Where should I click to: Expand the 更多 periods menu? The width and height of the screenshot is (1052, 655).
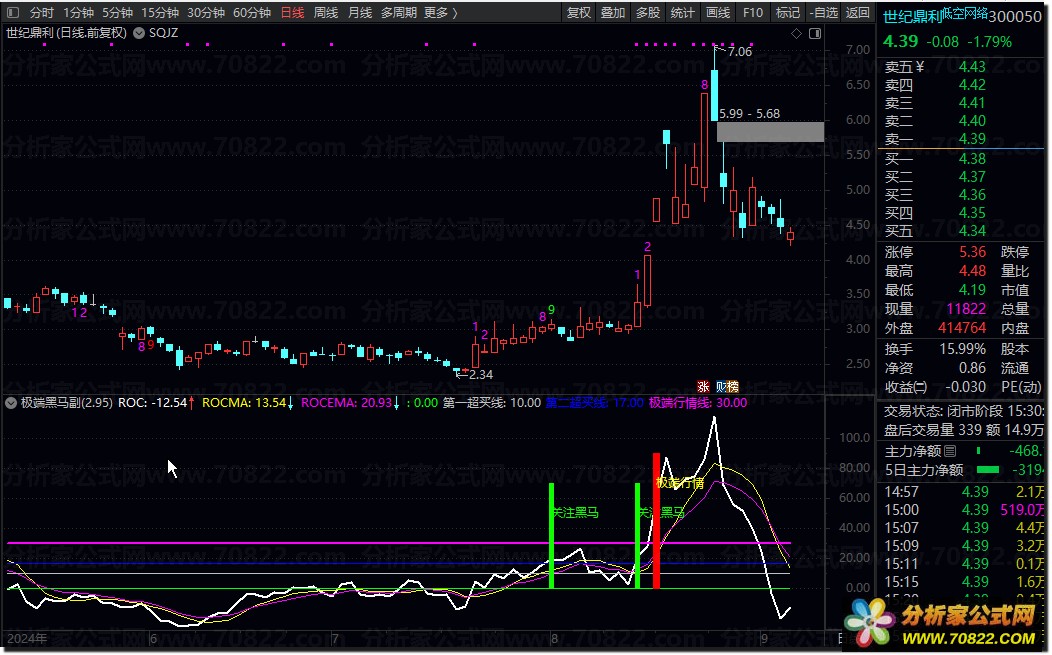pyautogui.click(x=441, y=13)
